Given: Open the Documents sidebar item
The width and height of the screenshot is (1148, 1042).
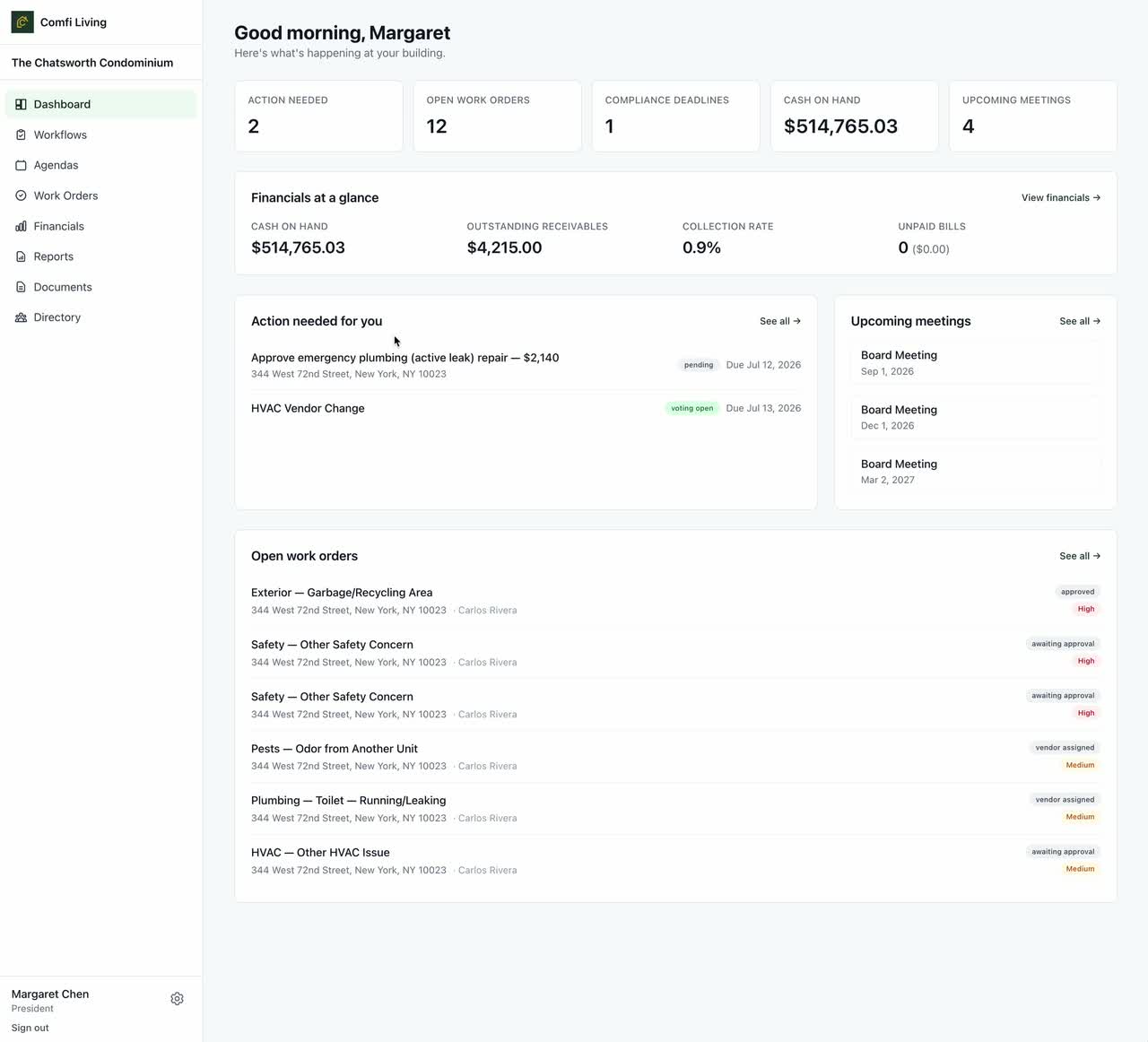Looking at the screenshot, I should point(100,287).
